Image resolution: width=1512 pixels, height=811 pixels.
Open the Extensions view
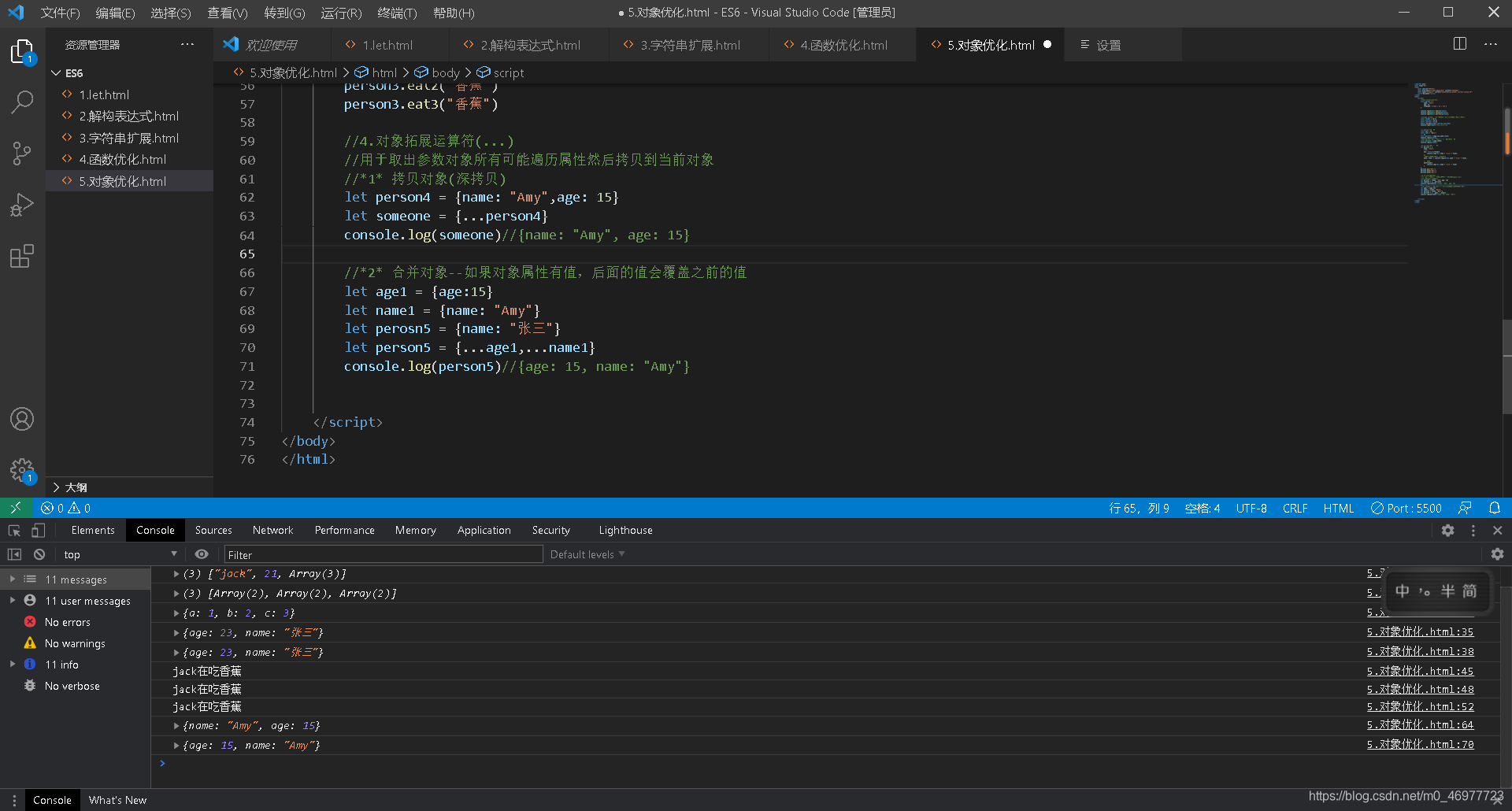[x=22, y=256]
